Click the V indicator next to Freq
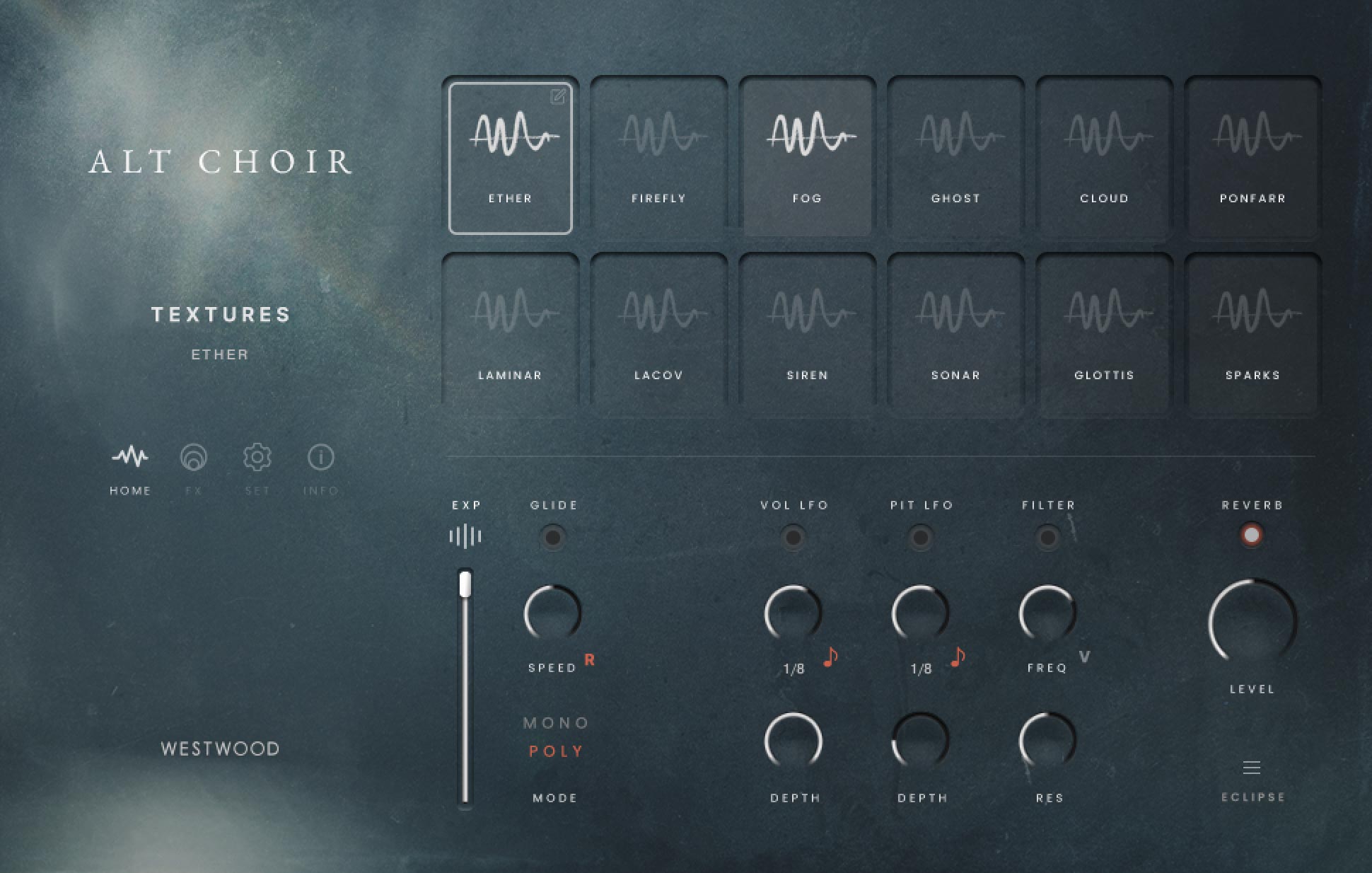 1084,657
